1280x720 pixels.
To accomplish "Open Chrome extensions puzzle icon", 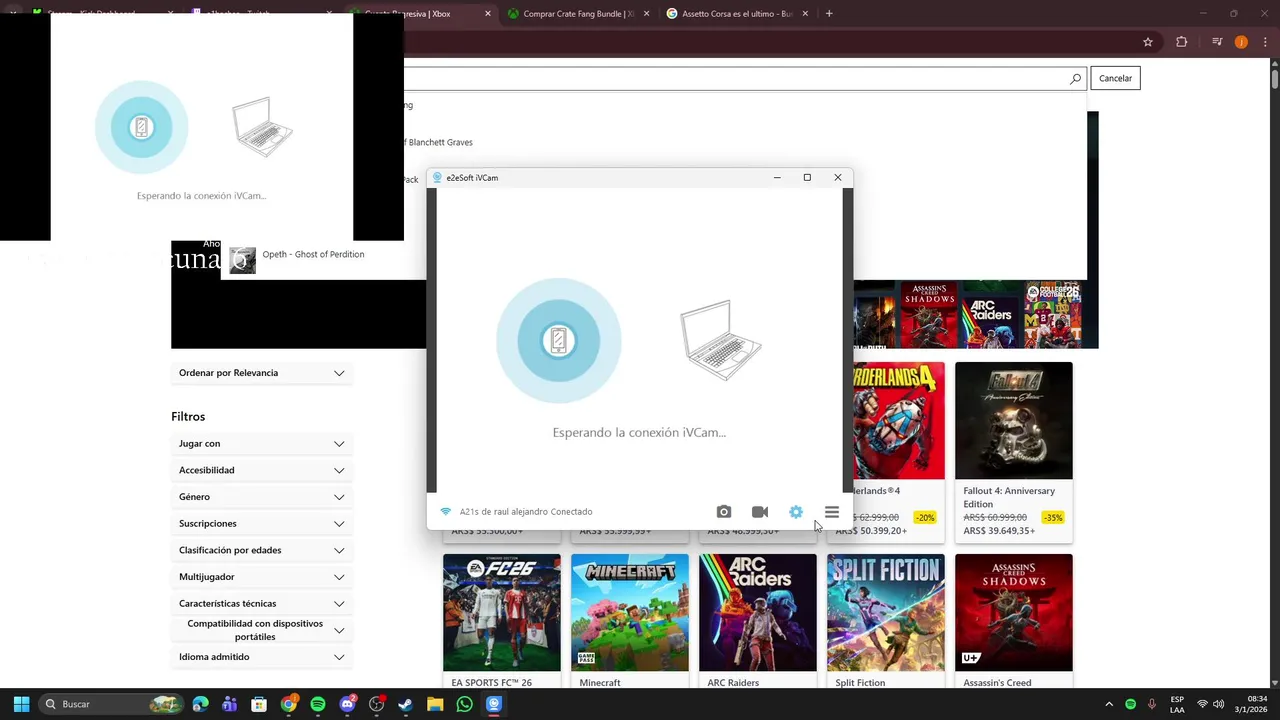I will pos(1182,42).
